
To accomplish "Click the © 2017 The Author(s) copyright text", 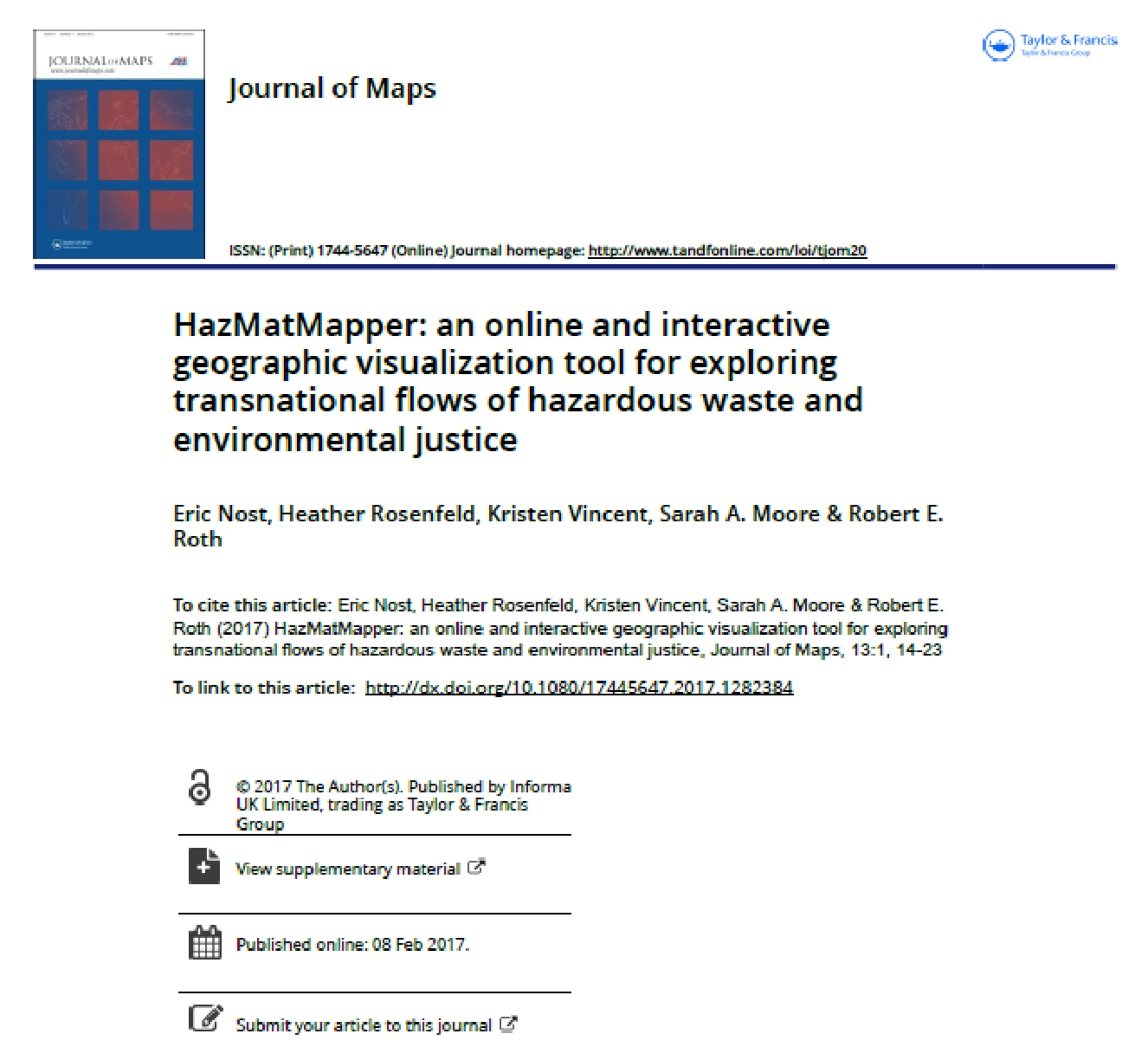I will (x=403, y=805).
